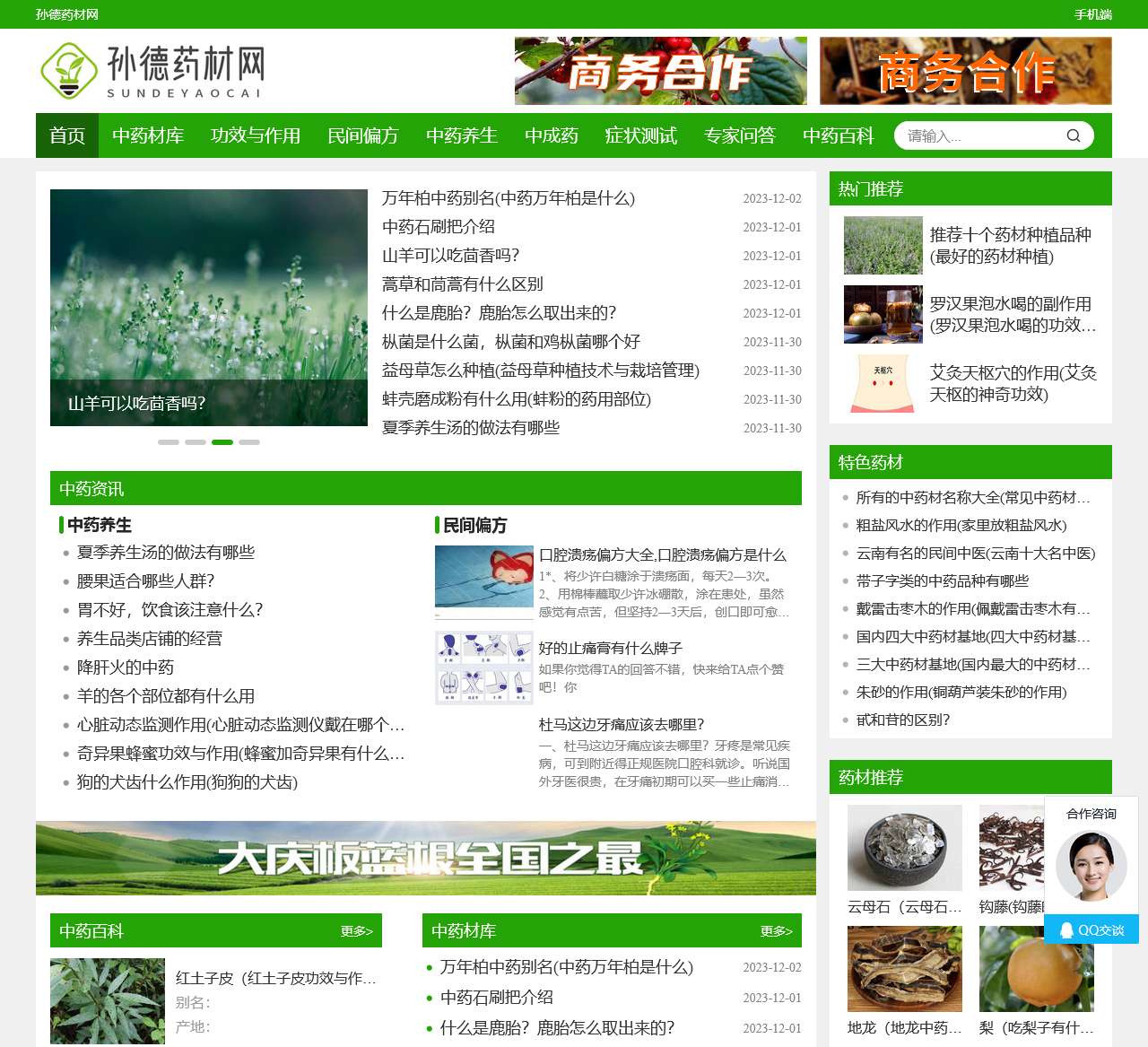Click the 云母石 thumbnail in 药材推荐
The width and height of the screenshot is (1148, 1047).
(x=903, y=847)
